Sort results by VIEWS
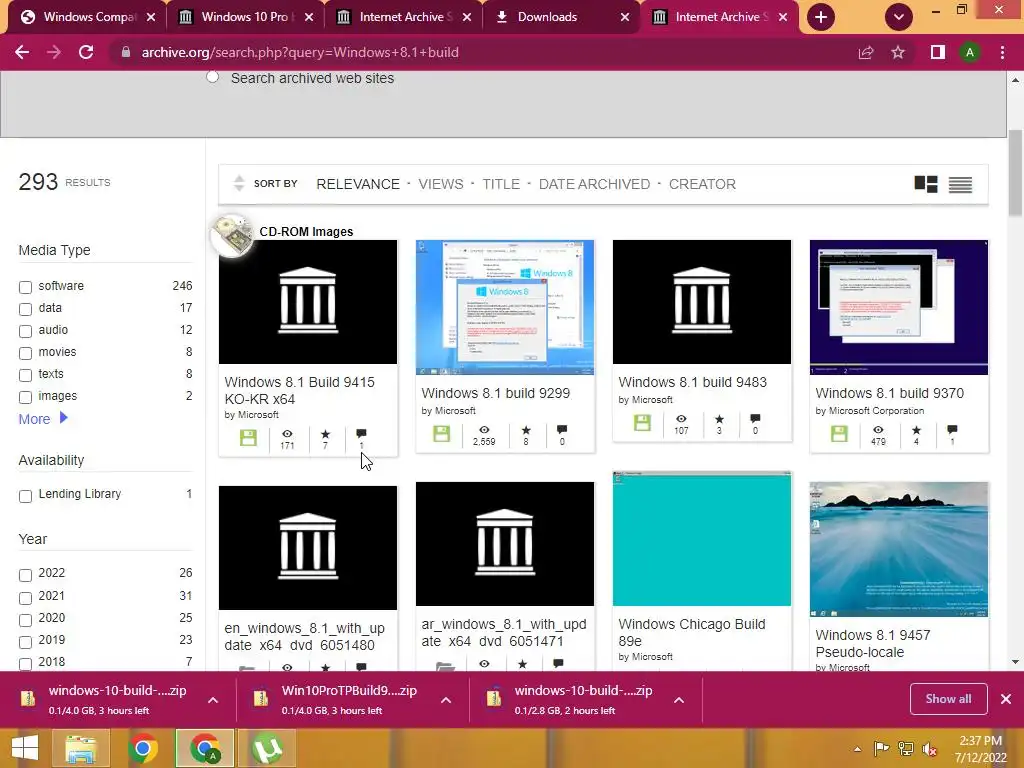1024x768 pixels. (x=441, y=184)
